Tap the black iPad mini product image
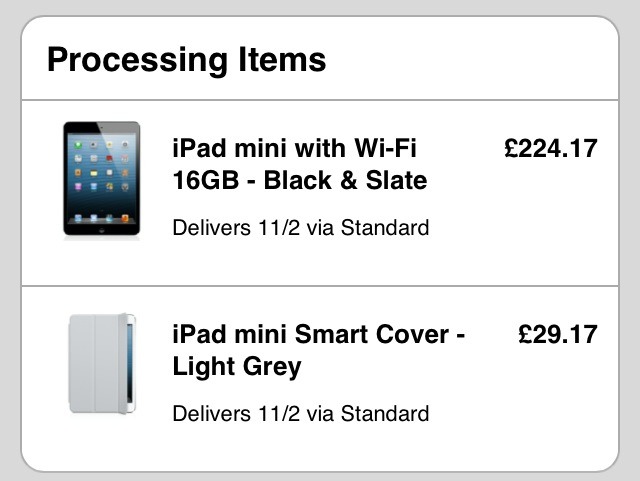Viewport: 640px width, 481px height. point(102,179)
